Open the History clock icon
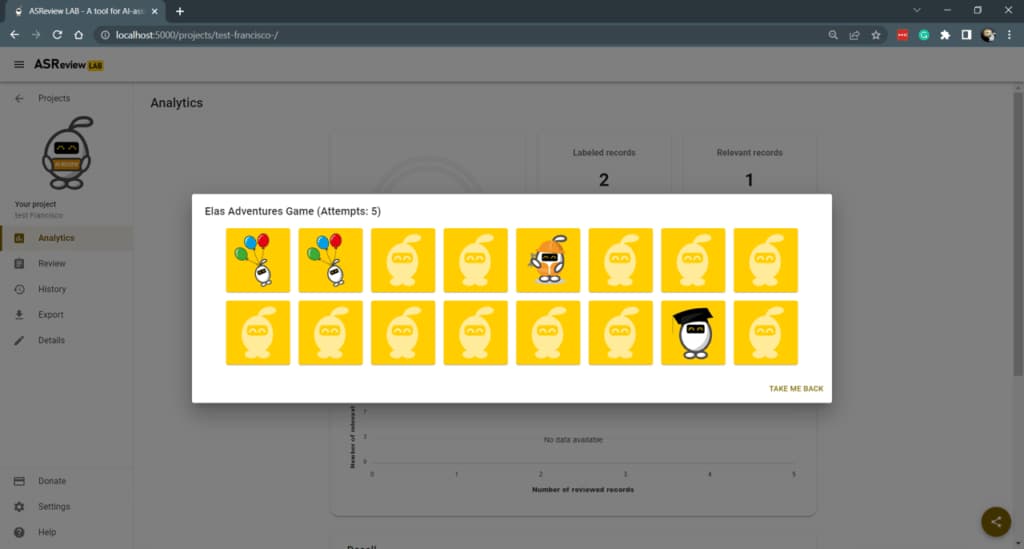The image size is (1024, 549). click(x=19, y=289)
